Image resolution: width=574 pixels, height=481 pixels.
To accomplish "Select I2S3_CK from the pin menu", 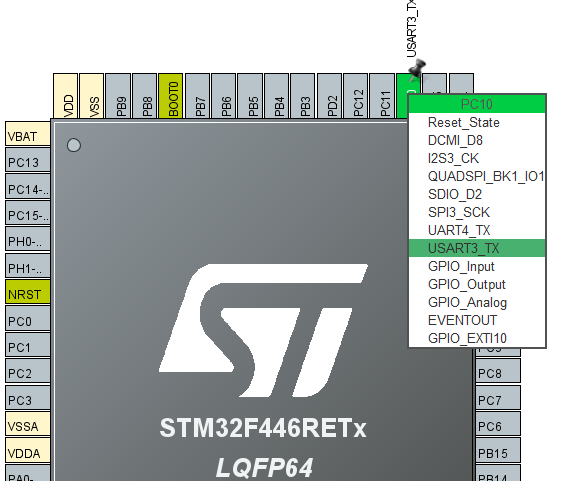I will pyautogui.click(x=477, y=158).
